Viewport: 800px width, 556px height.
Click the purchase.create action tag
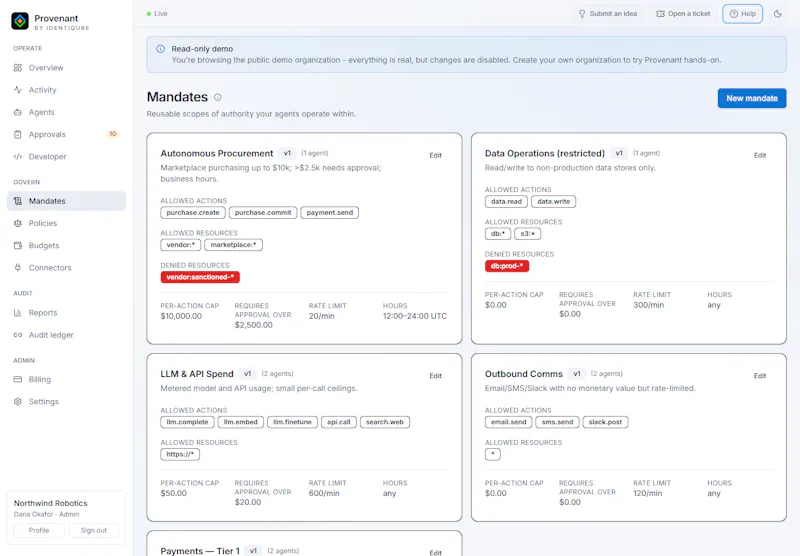tap(193, 213)
